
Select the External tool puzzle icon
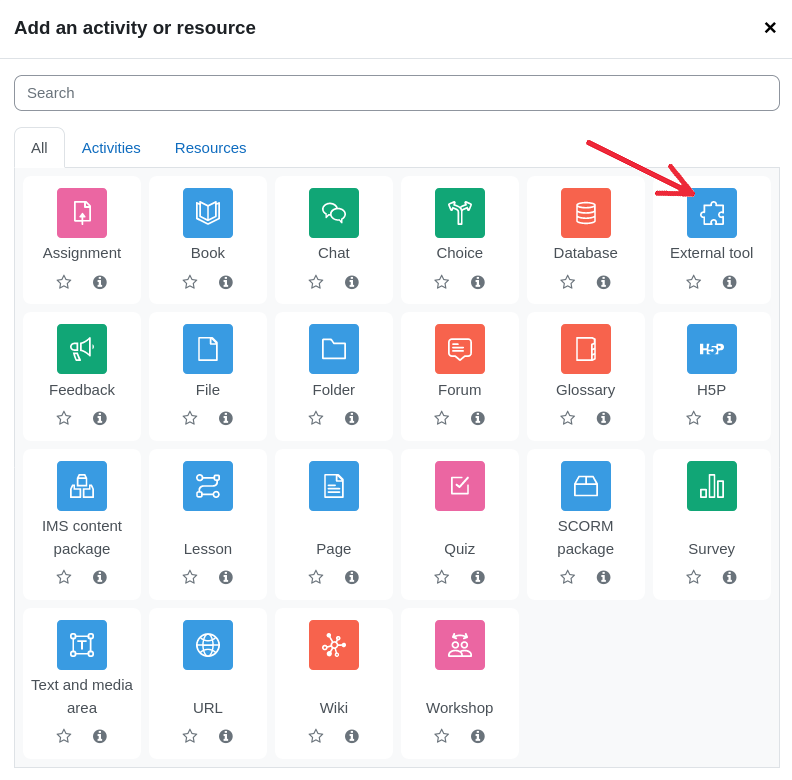tap(712, 213)
